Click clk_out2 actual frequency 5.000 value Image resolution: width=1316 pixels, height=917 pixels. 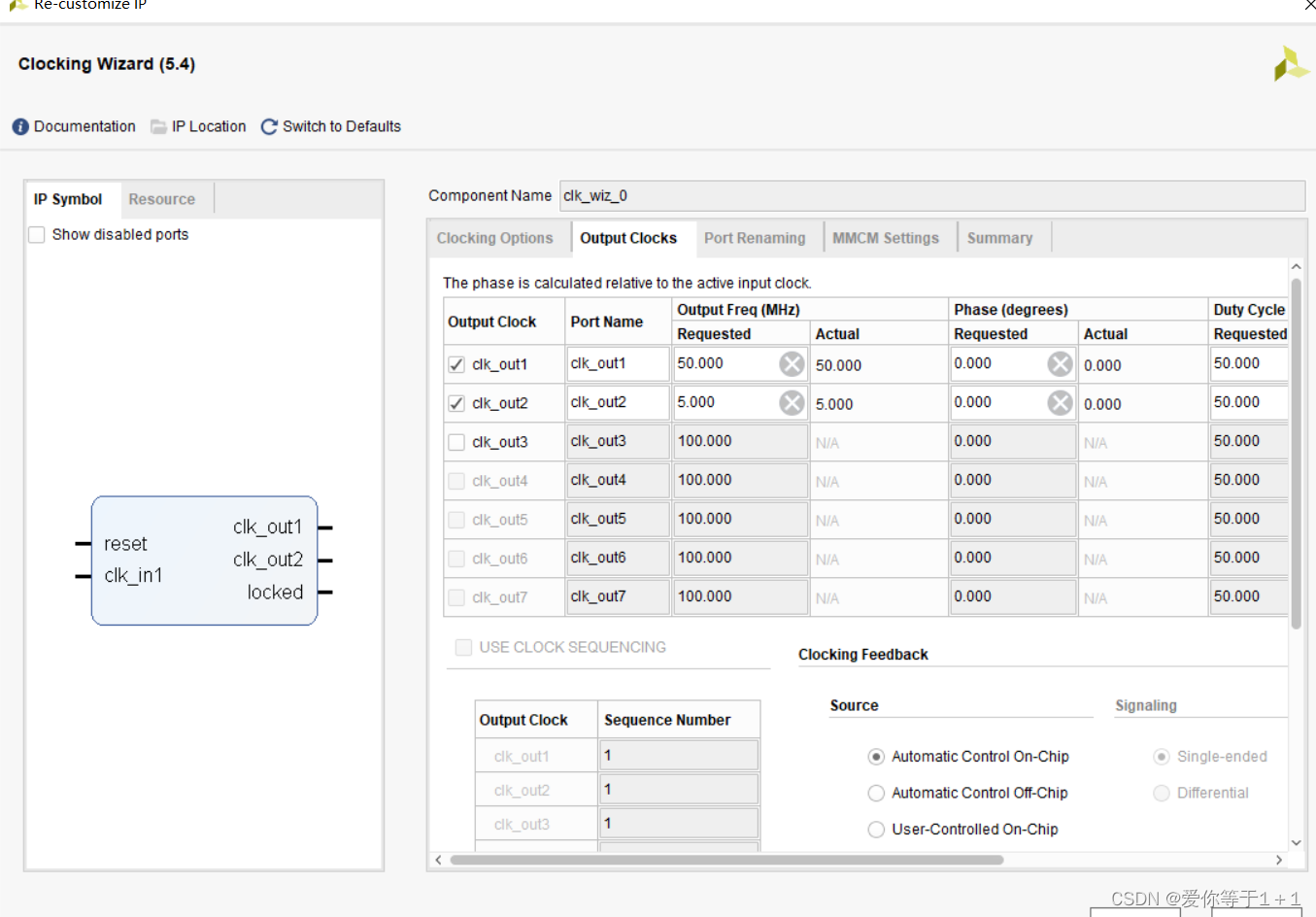point(834,405)
